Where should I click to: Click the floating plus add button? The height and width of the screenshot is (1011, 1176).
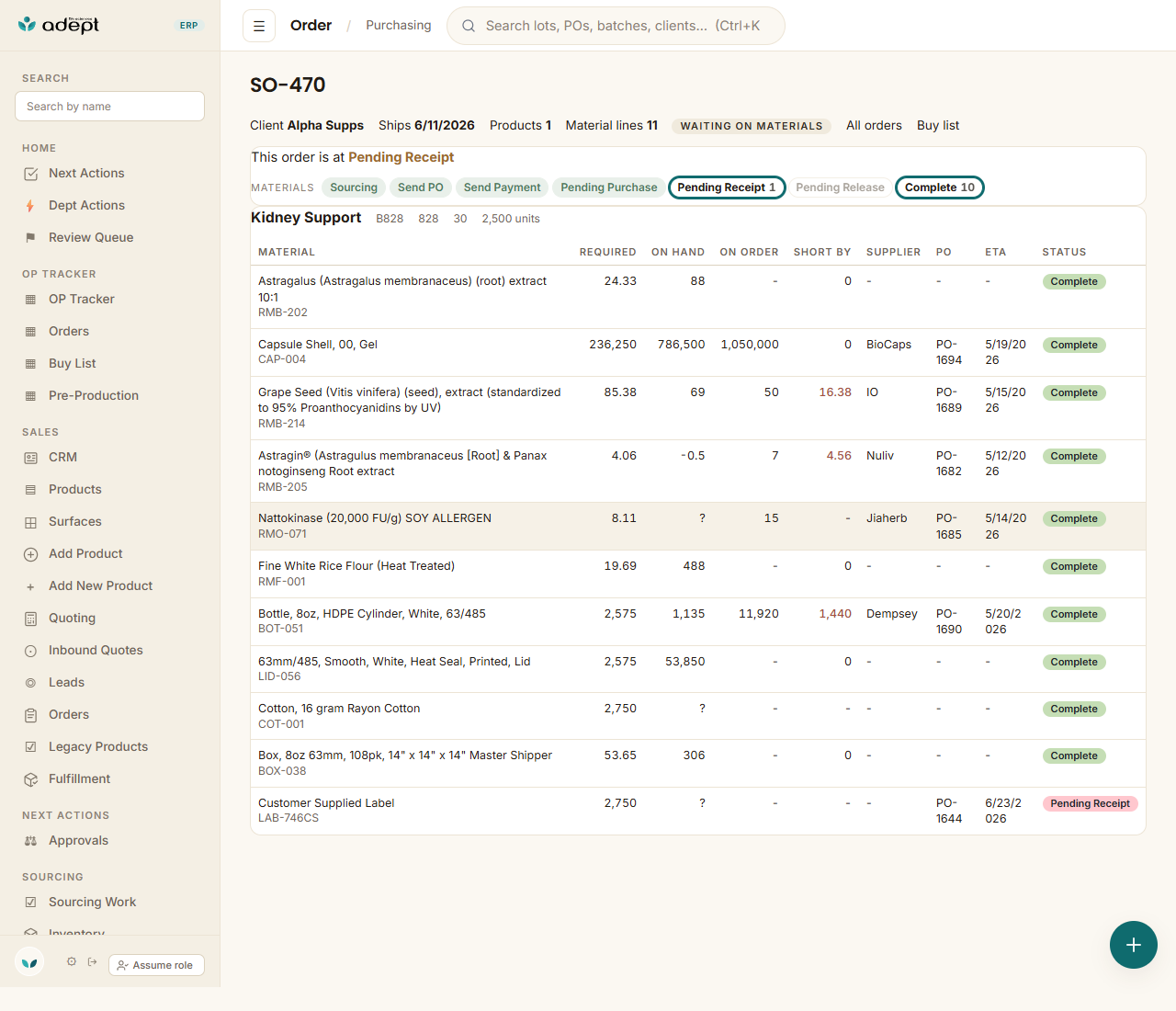1134,945
